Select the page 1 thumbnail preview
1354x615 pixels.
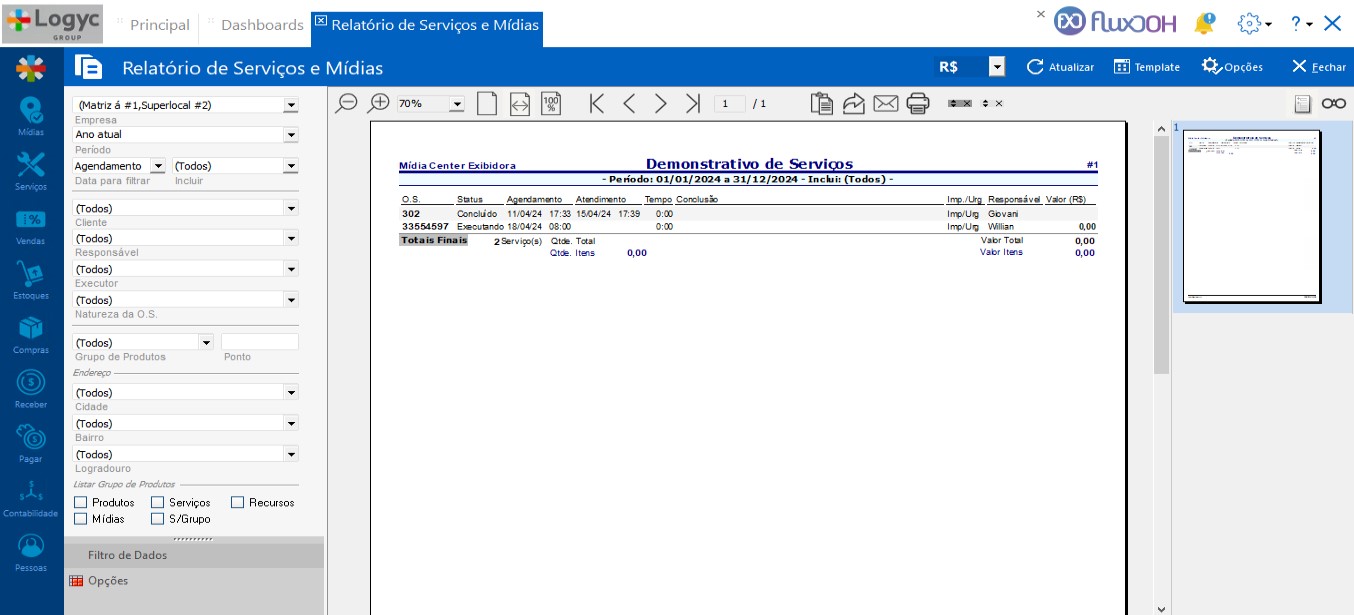coord(1252,216)
